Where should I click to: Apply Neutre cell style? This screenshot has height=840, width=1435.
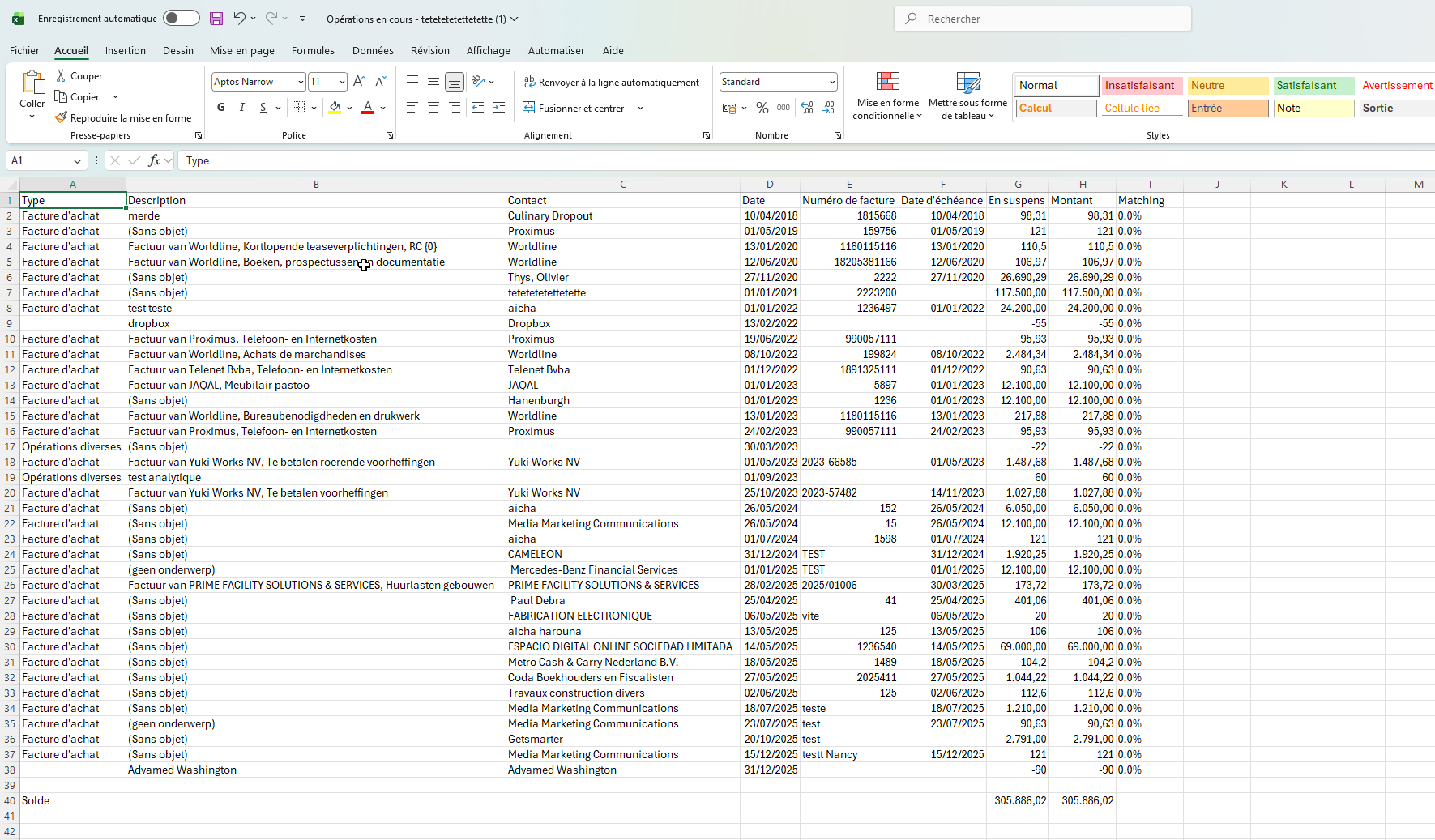click(1227, 86)
